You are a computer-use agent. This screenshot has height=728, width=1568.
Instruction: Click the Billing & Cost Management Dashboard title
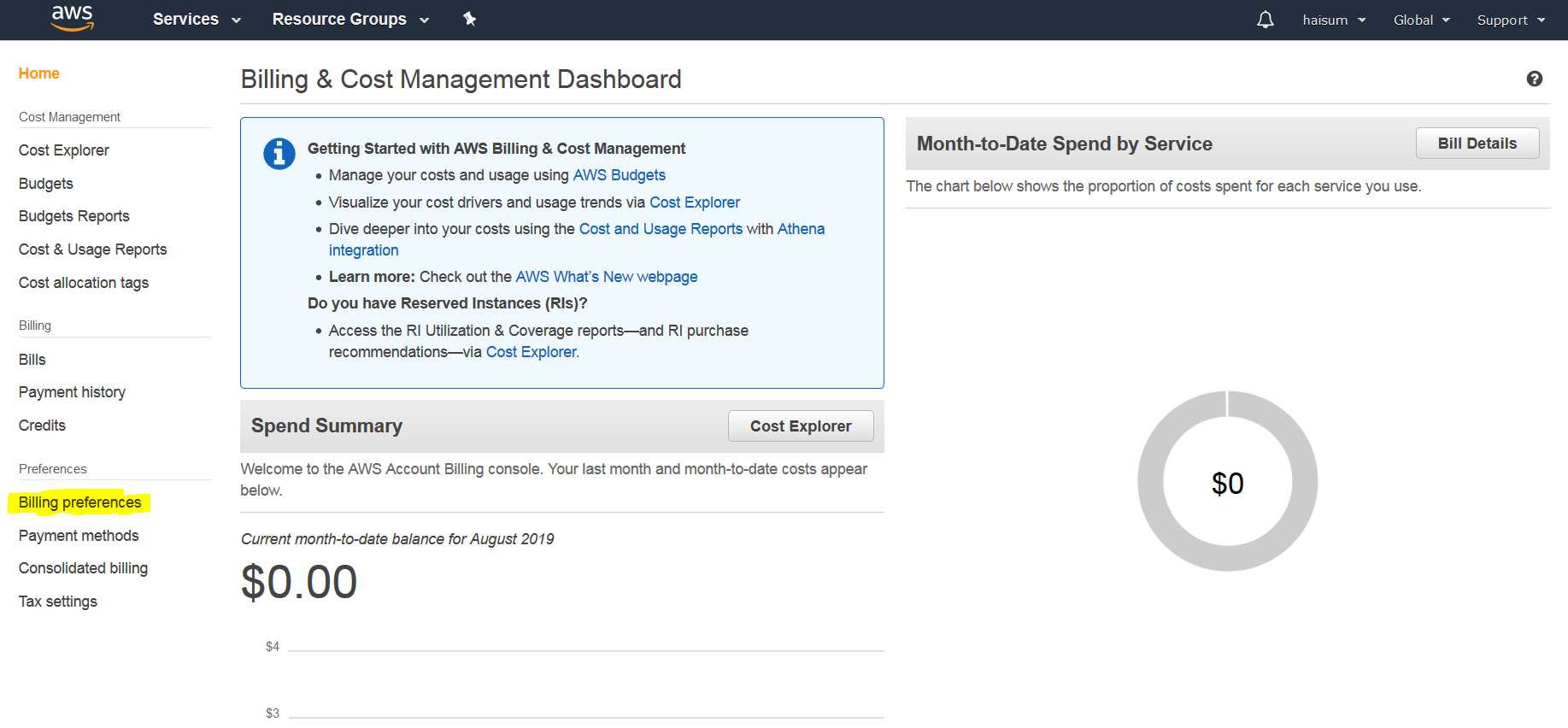pos(461,79)
